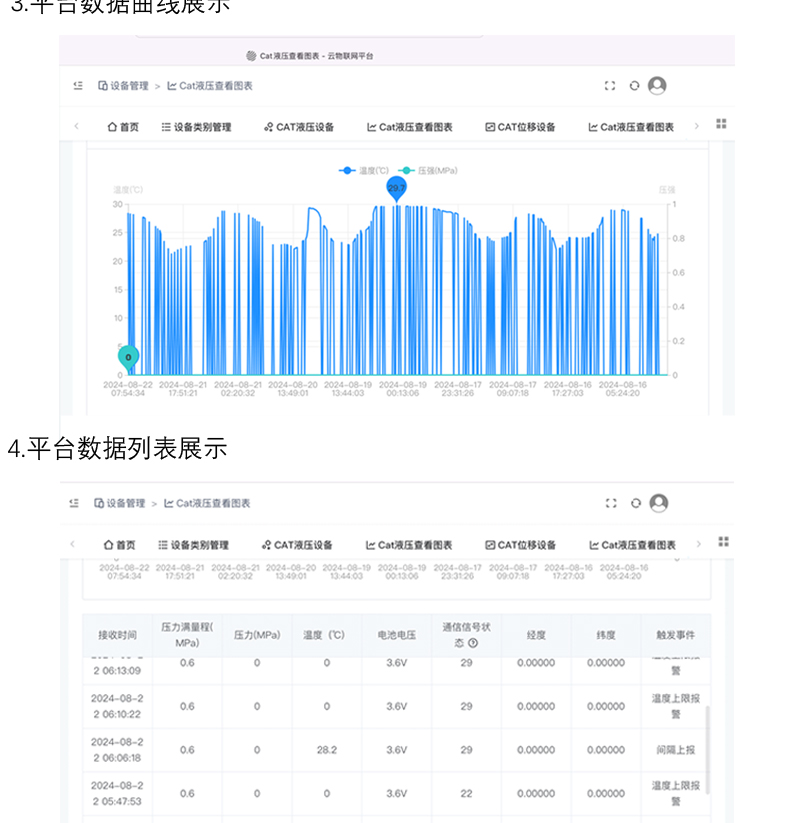The width and height of the screenshot is (800, 823).
Task: Click the refresh icon in the data list header
Action: (634, 503)
